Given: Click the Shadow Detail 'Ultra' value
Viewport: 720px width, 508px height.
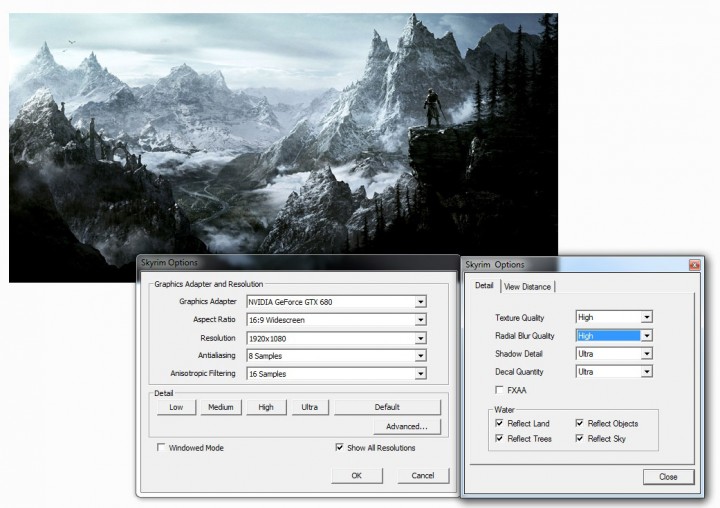Looking at the screenshot, I should click(585, 354).
